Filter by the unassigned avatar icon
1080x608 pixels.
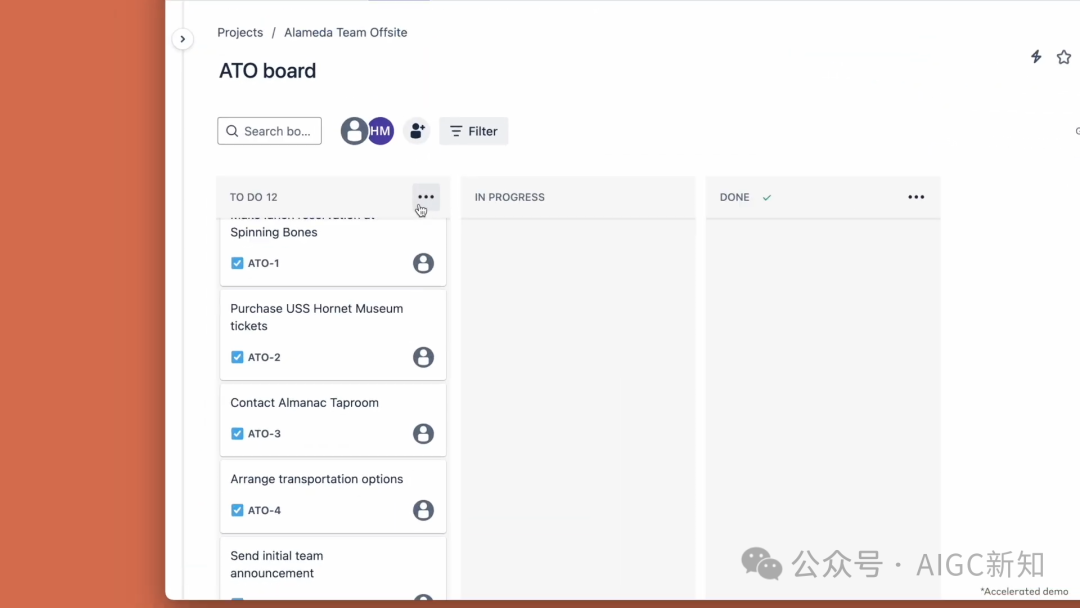coord(354,131)
